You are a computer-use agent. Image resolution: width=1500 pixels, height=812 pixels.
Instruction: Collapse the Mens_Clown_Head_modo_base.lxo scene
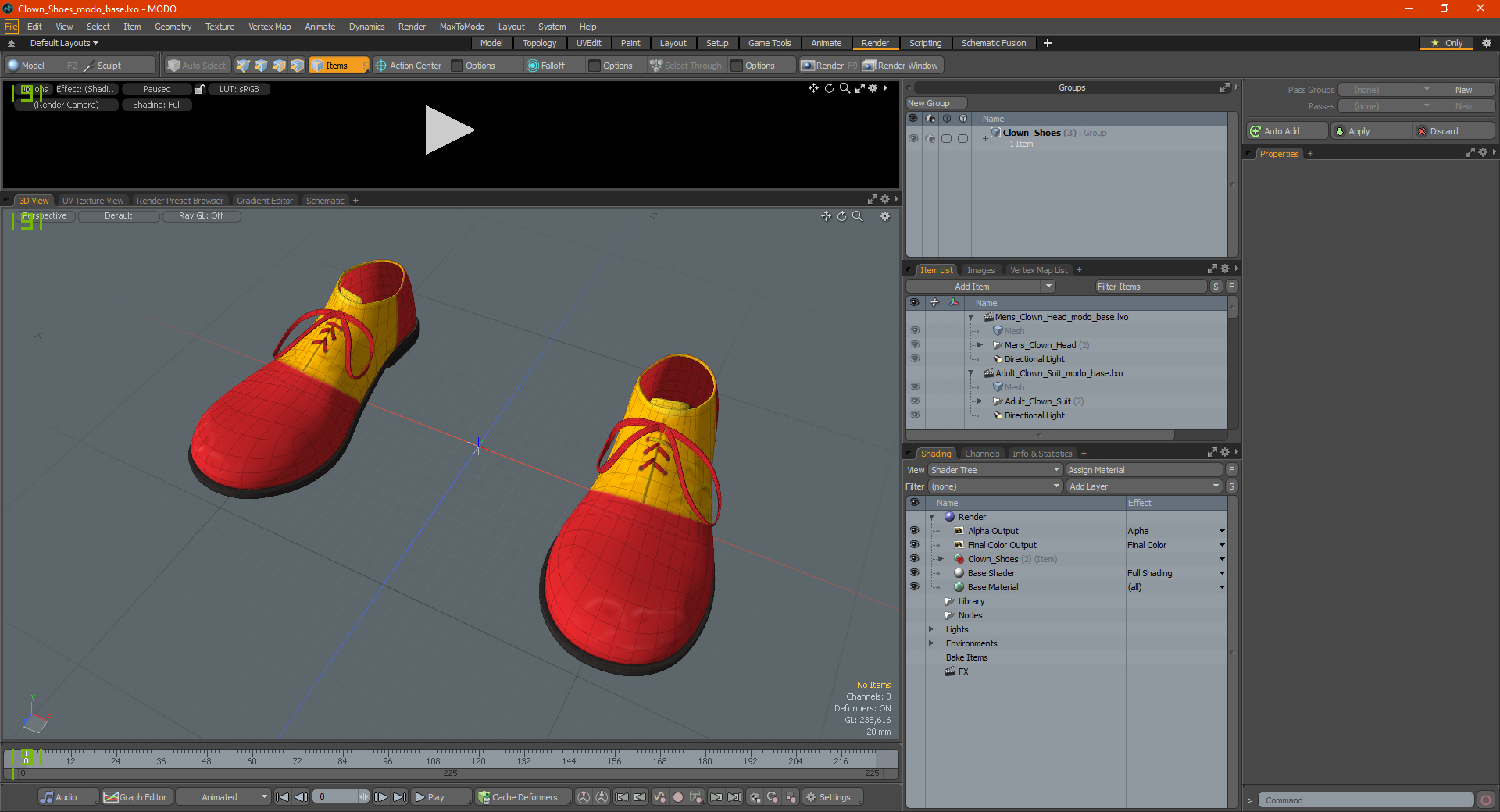point(971,316)
